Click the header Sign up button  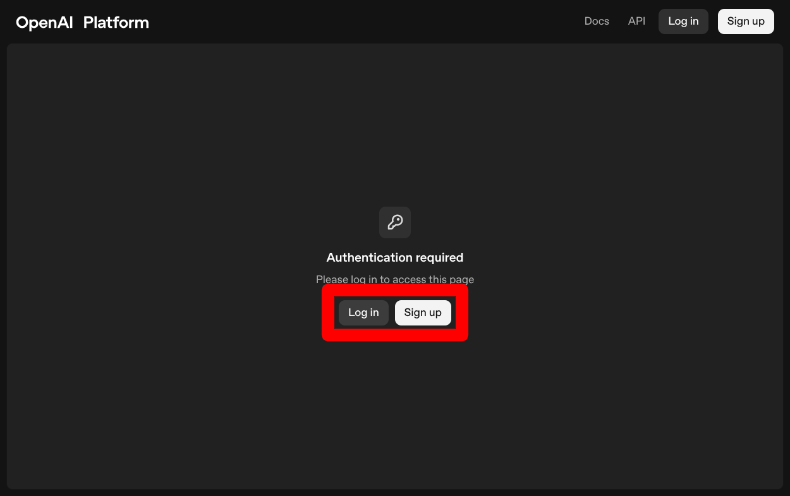click(746, 21)
